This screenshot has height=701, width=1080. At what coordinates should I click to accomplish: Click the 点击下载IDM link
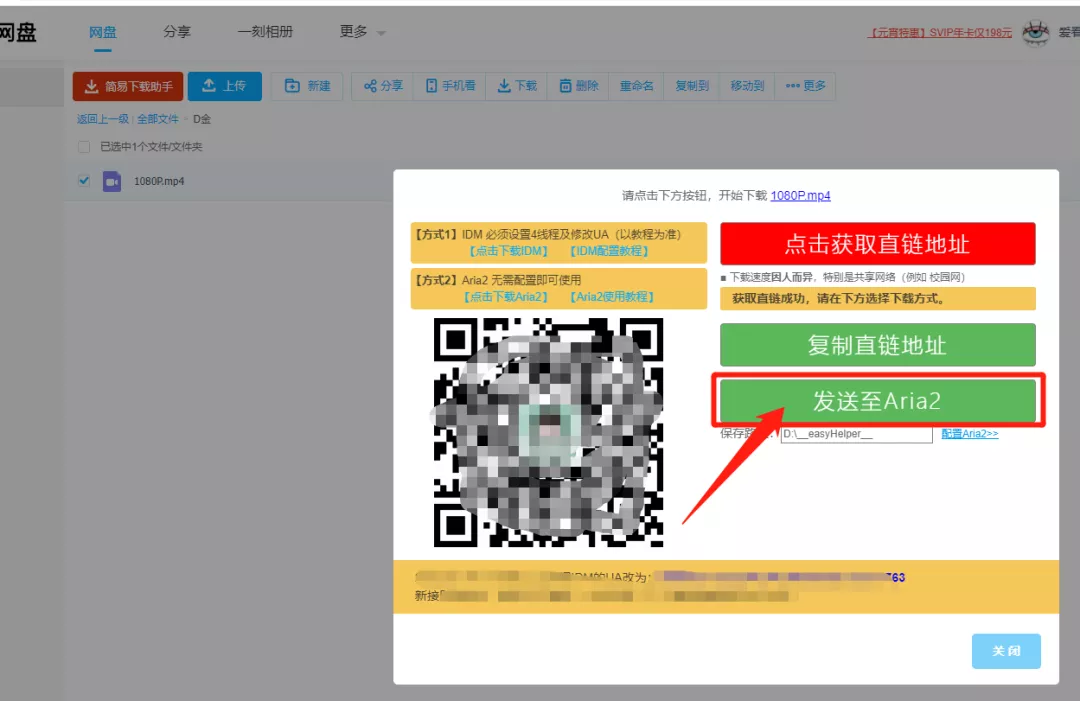coord(508,251)
